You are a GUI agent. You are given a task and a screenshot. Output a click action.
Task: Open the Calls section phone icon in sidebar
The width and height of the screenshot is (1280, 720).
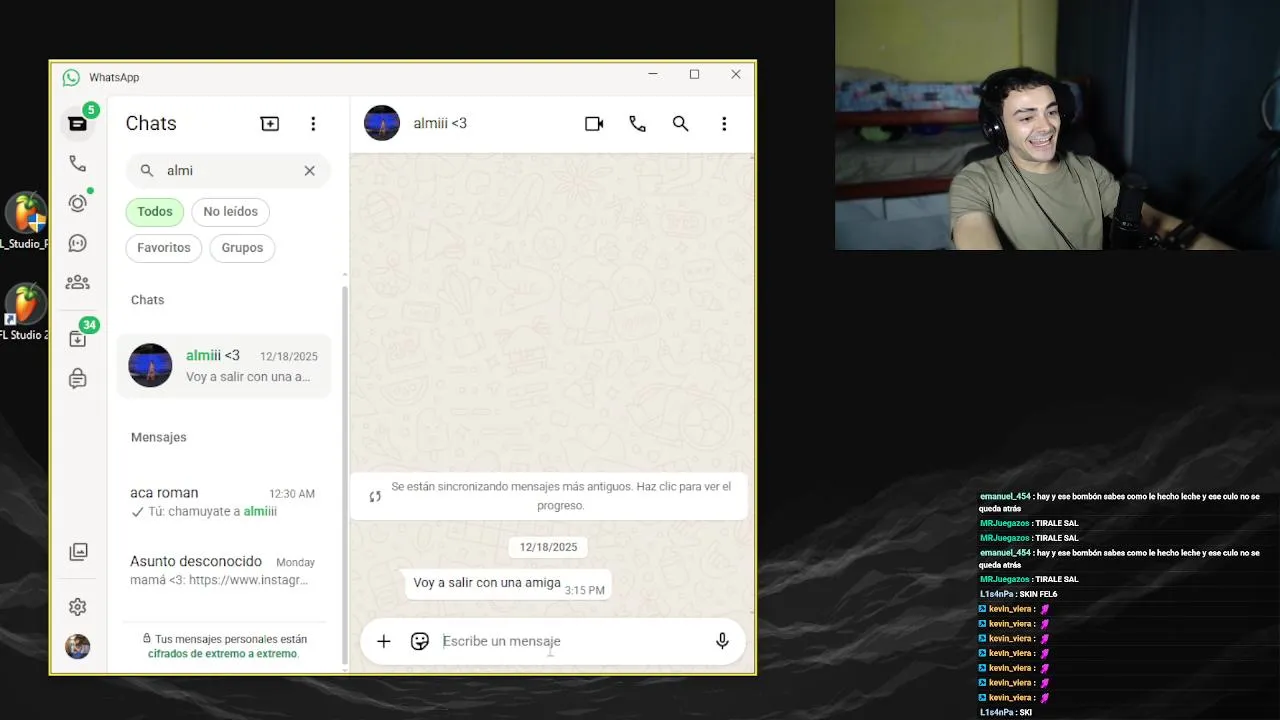pos(77,164)
